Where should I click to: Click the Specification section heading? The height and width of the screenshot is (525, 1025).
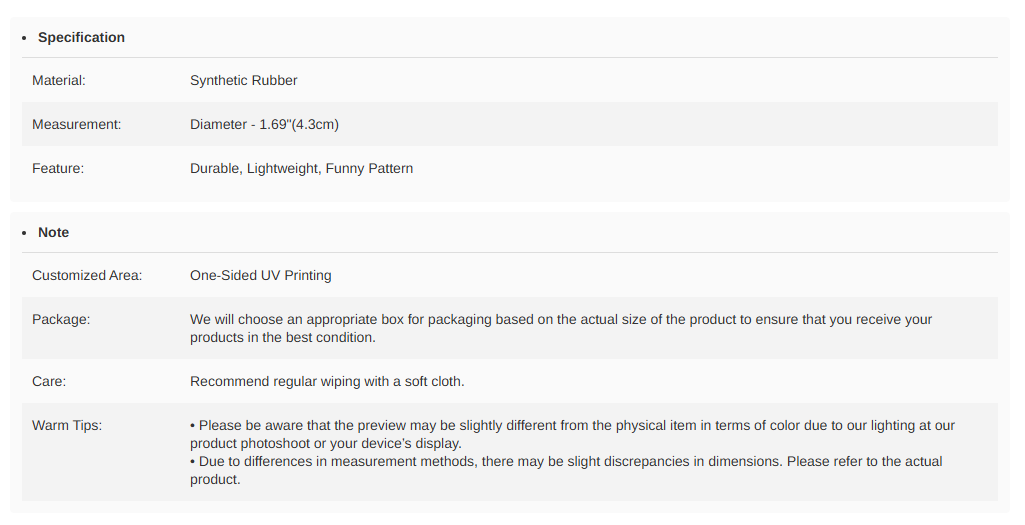pos(81,37)
